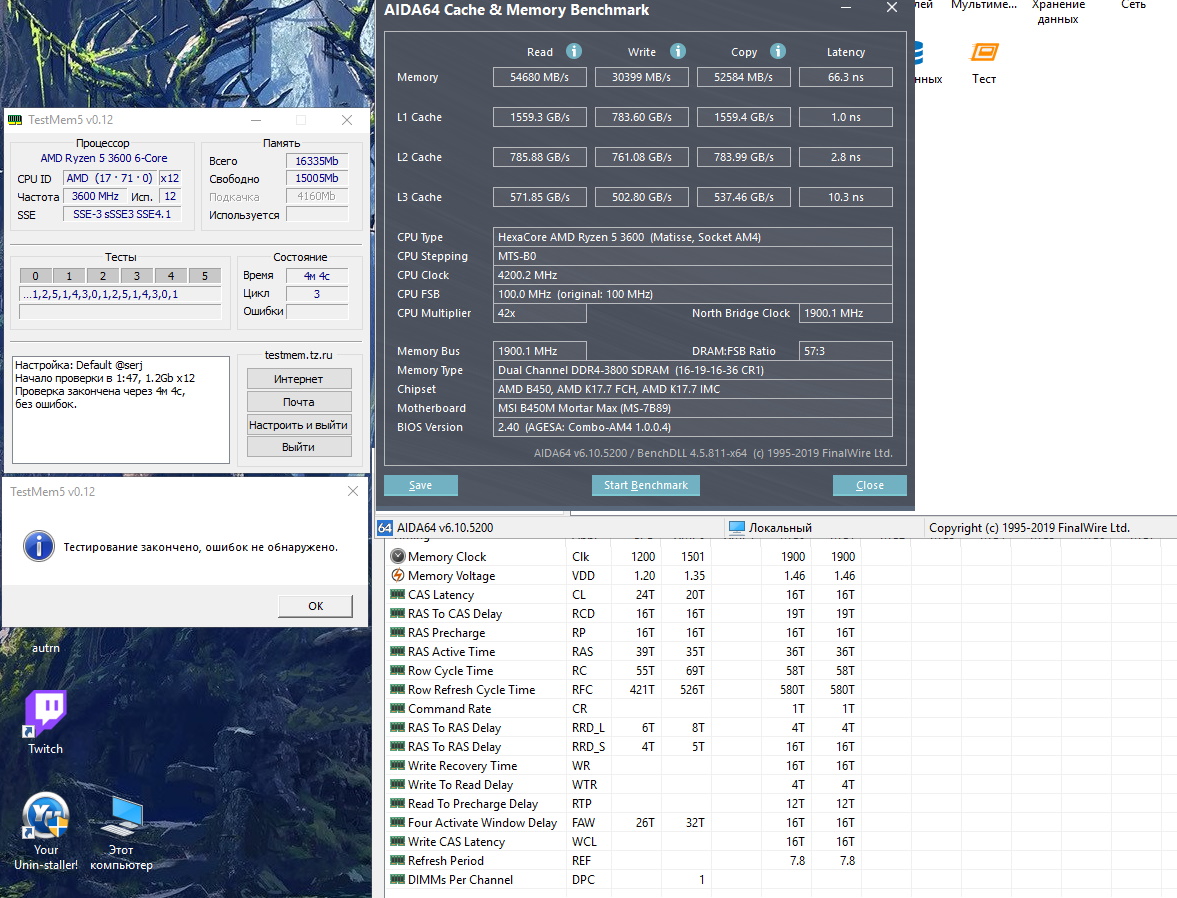
Task: Click the info icon next to Read
Action: coord(574,52)
